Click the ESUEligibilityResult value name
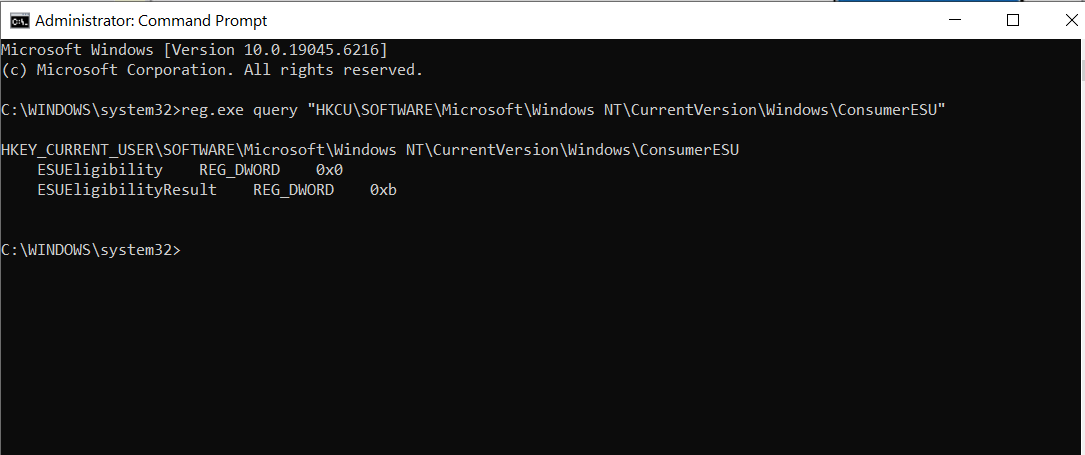 pos(127,190)
